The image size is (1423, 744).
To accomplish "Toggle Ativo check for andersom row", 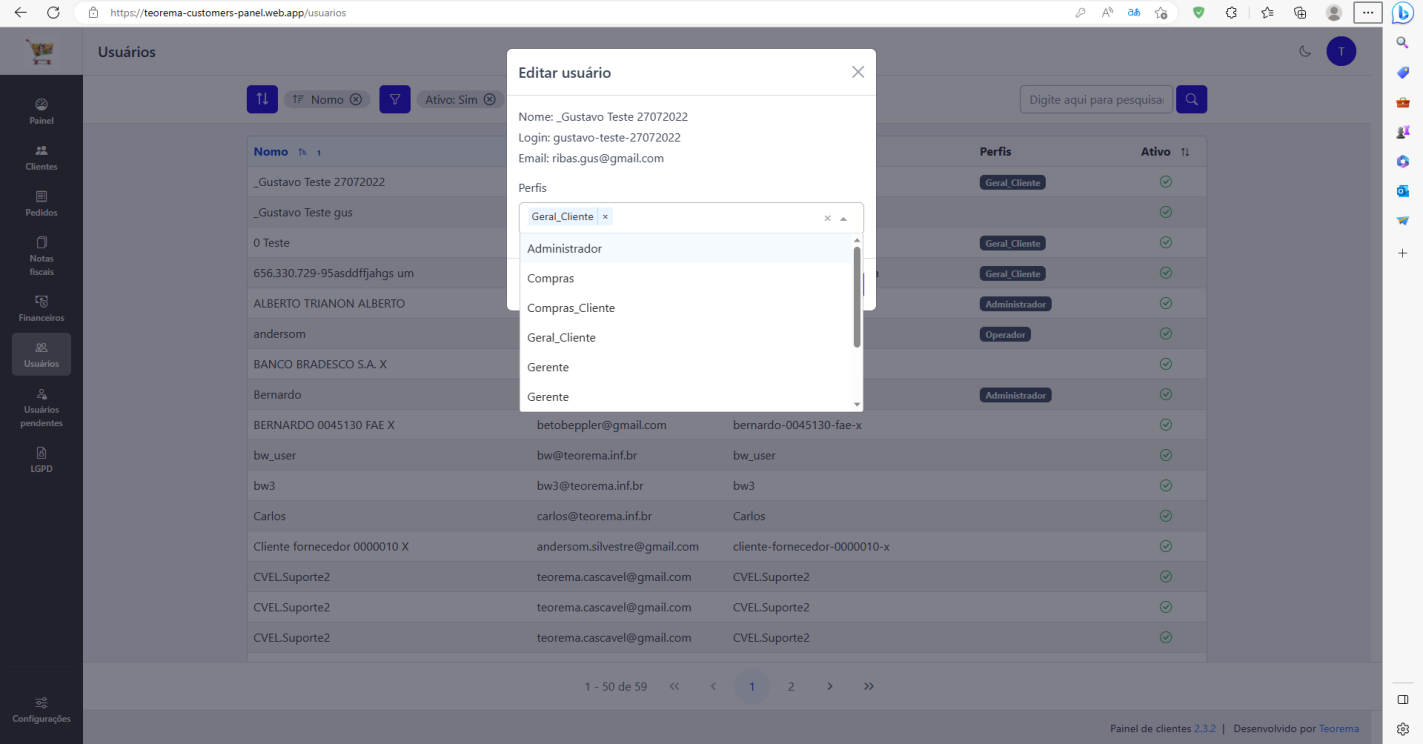I will point(1166,333).
